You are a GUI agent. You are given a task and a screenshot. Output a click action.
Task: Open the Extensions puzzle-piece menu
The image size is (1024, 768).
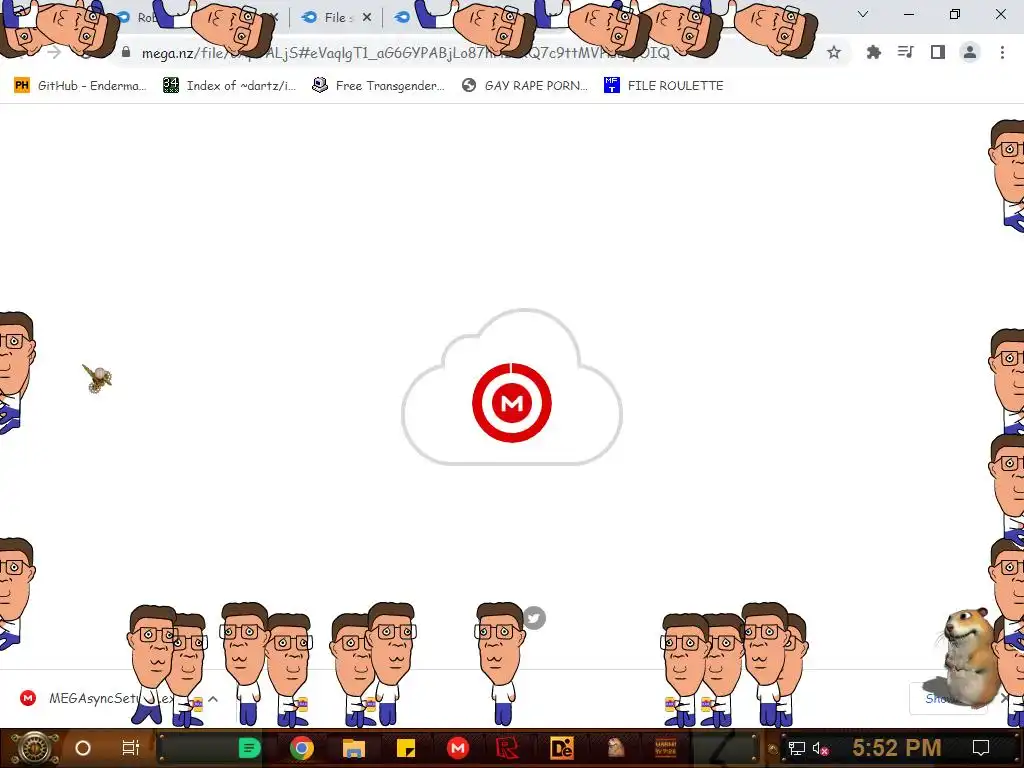(873, 52)
